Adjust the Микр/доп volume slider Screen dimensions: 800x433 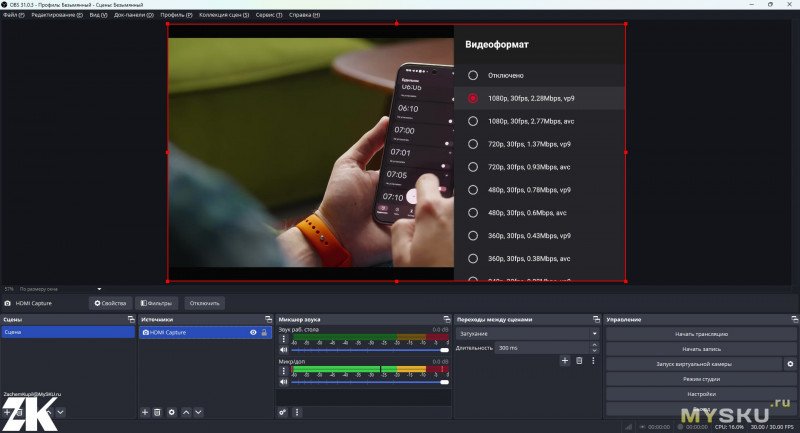370,381
